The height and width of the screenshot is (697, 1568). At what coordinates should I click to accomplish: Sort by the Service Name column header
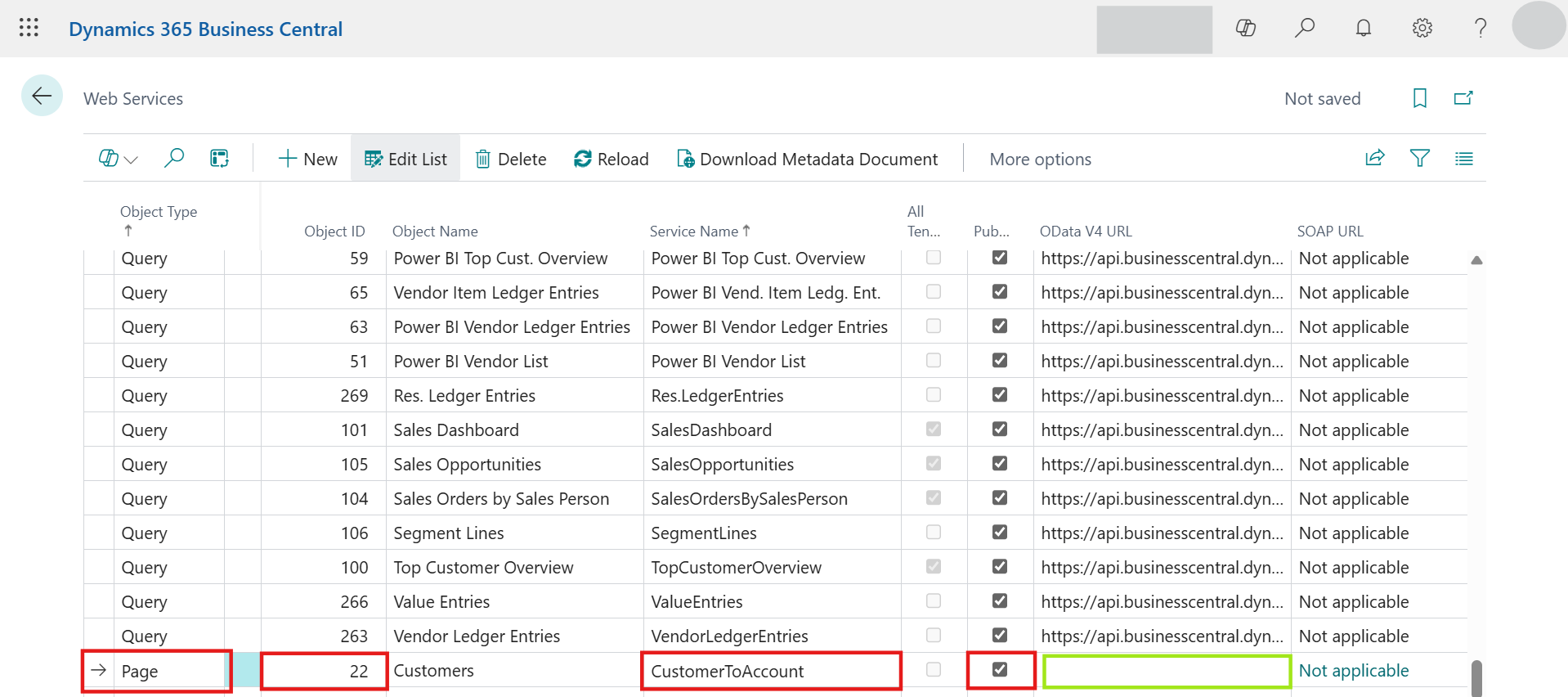693,232
